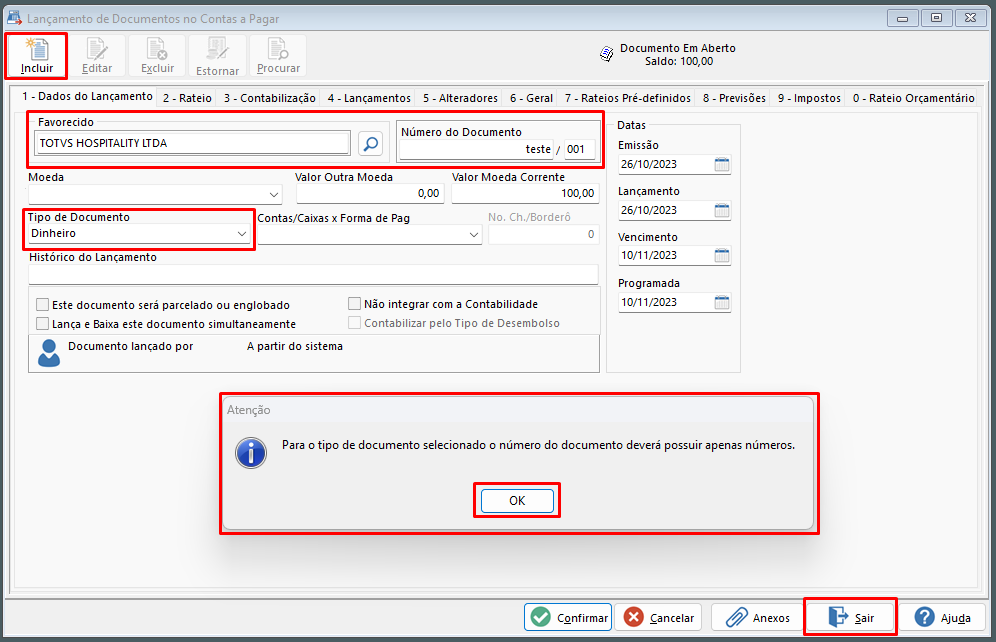This screenshot has height=642, width=996.
Task: Minimize the Lançamento de Documentos window
Action: point(902,18)
